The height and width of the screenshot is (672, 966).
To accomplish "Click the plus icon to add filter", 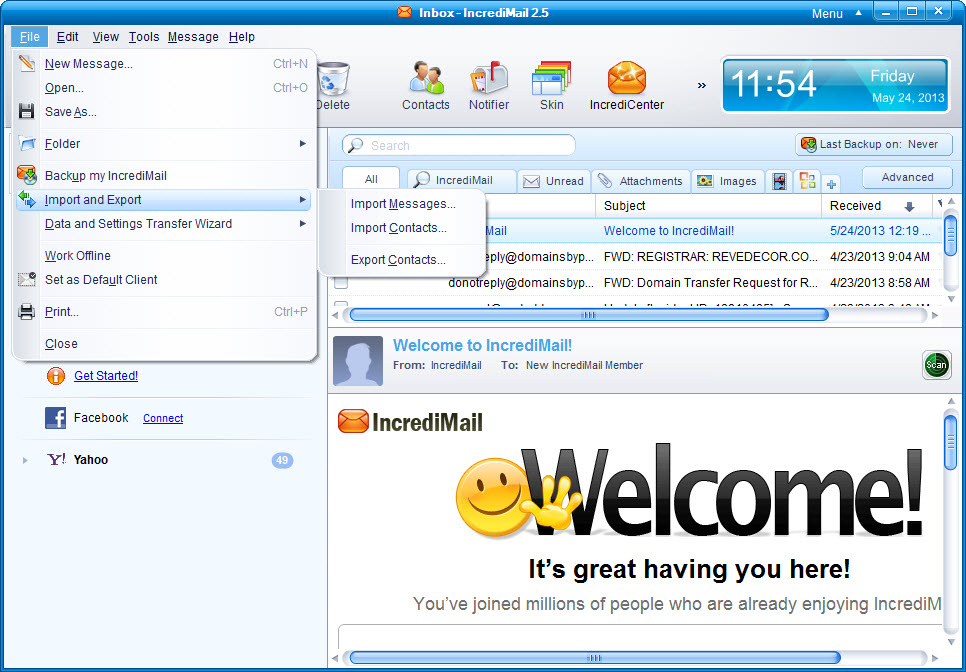I will coord(831,183).
